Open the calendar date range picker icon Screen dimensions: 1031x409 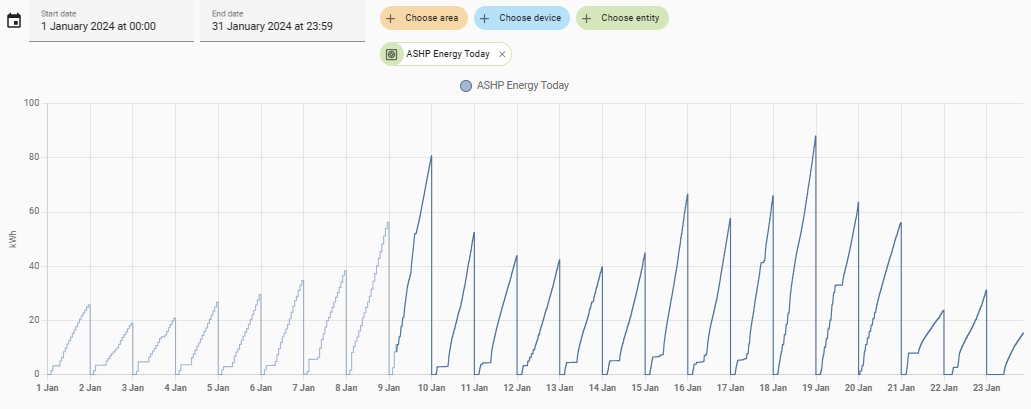tap(14, 21)
